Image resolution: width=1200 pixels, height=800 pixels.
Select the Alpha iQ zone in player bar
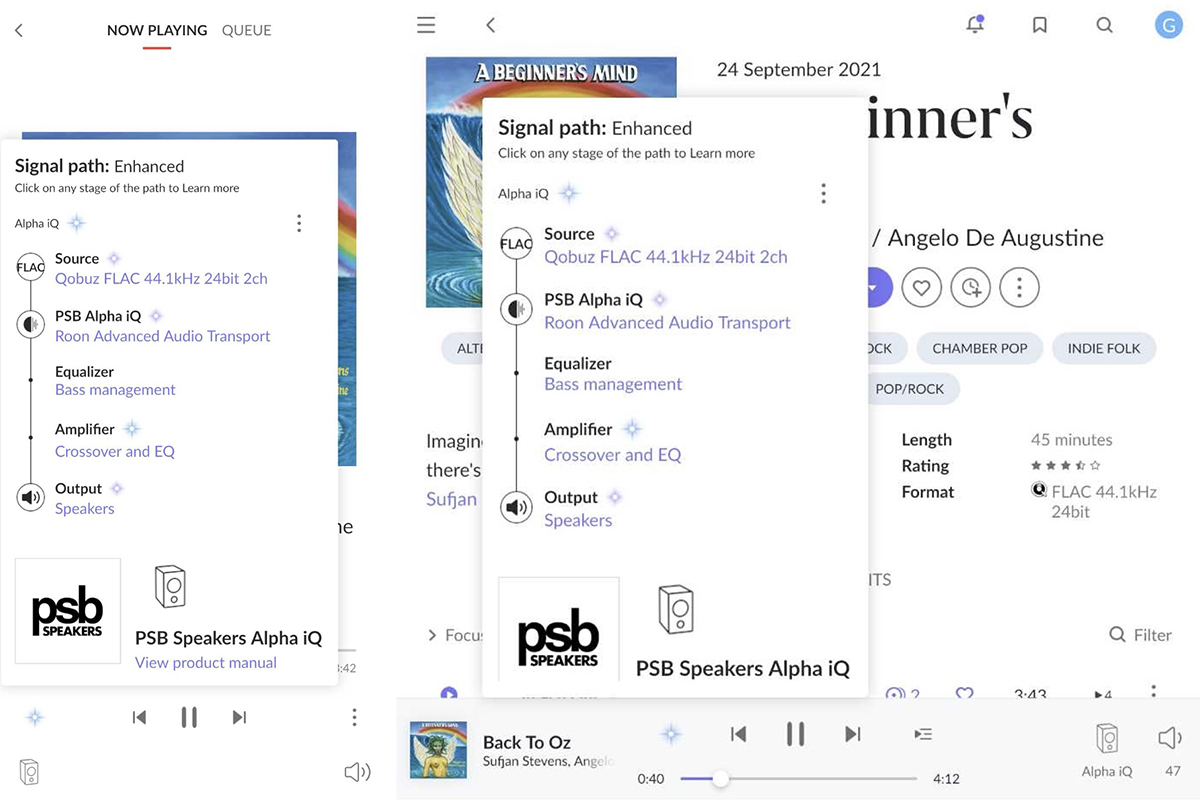1107,750
